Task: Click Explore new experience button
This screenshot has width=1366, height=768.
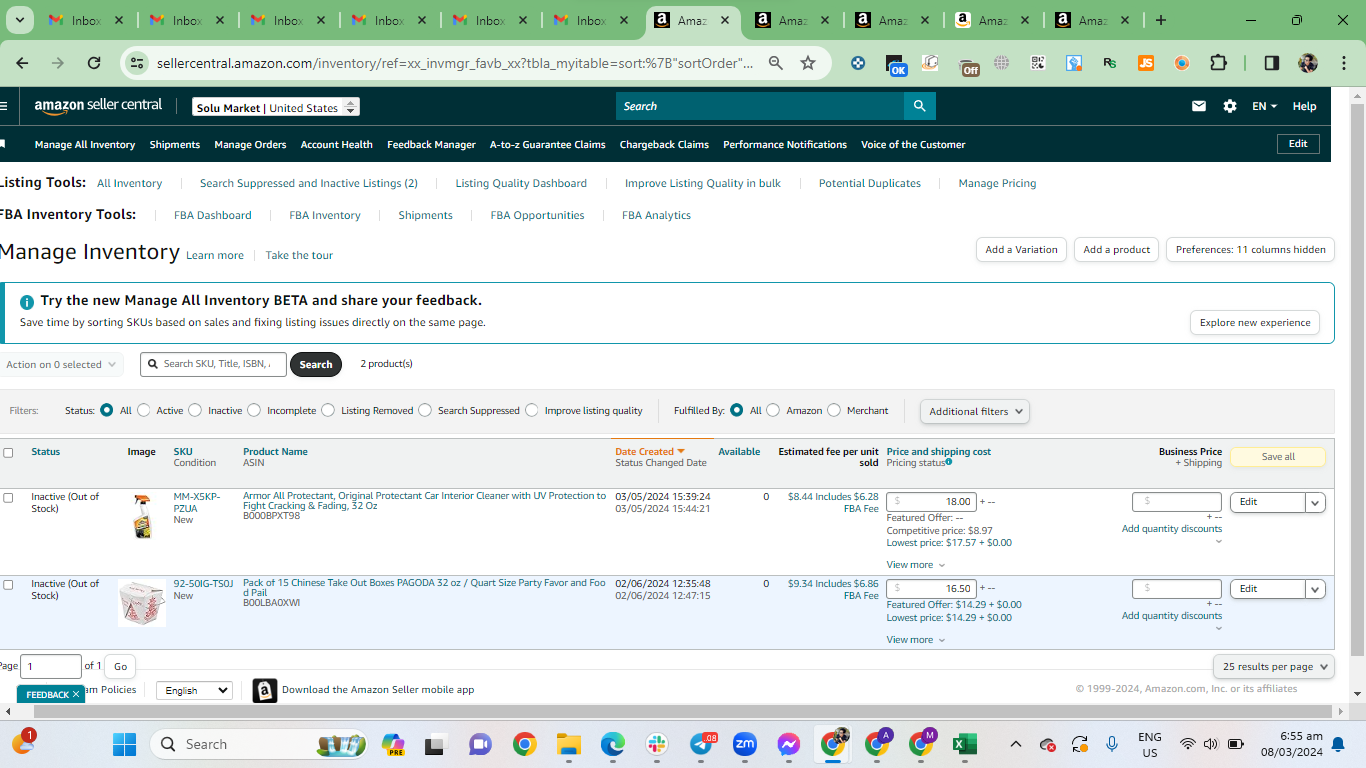Action: tap(1255, 323)
